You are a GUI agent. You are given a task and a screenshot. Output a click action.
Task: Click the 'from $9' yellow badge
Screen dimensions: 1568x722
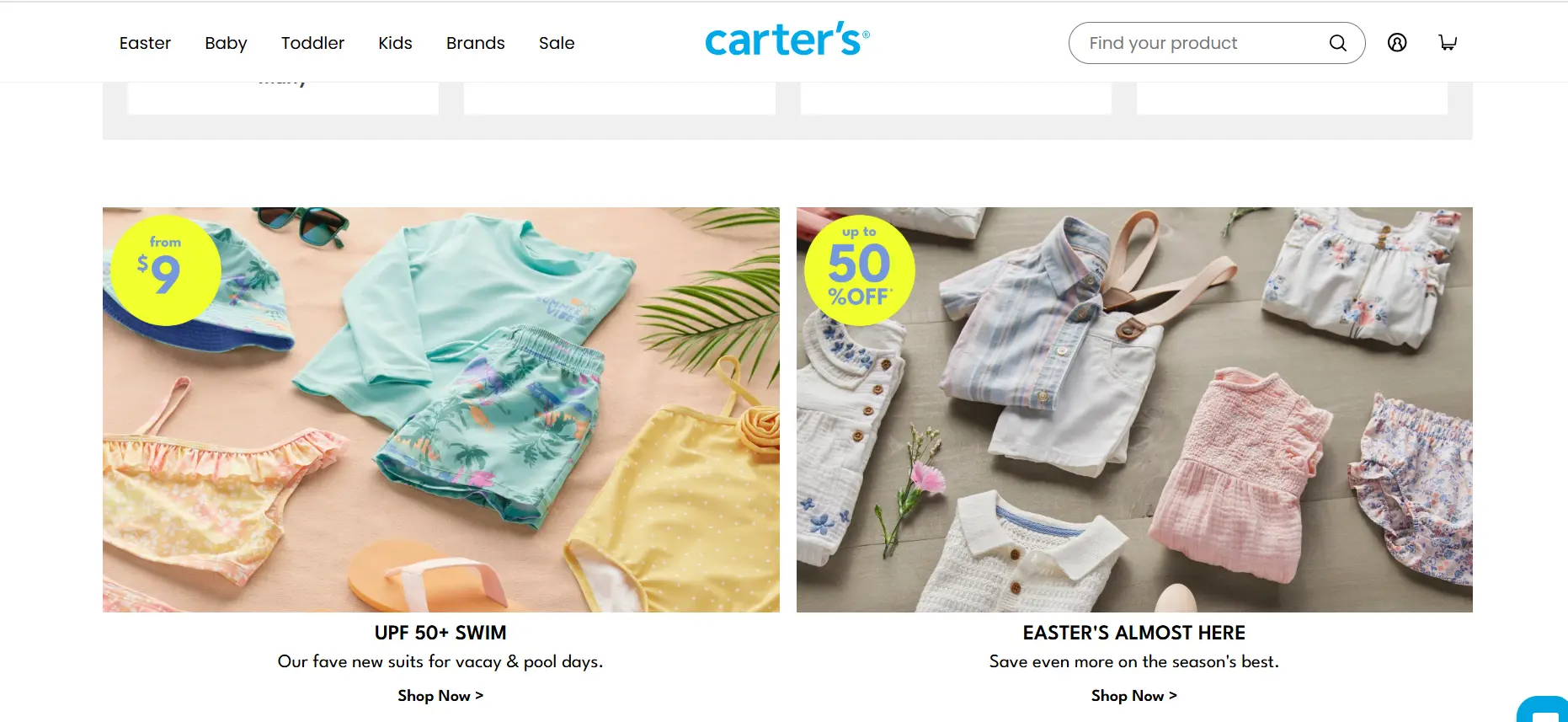(166, 270)
